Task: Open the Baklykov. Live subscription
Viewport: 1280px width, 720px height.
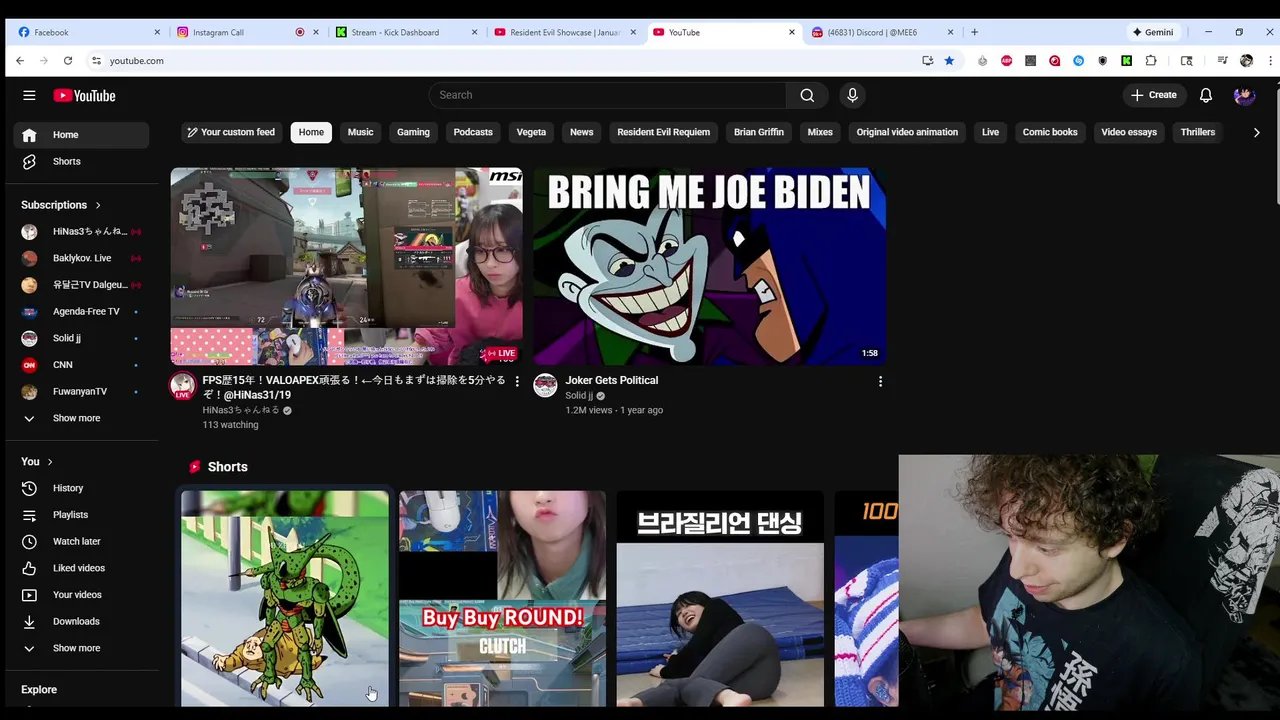Action: pyautogui.click(x=81, y=258)
